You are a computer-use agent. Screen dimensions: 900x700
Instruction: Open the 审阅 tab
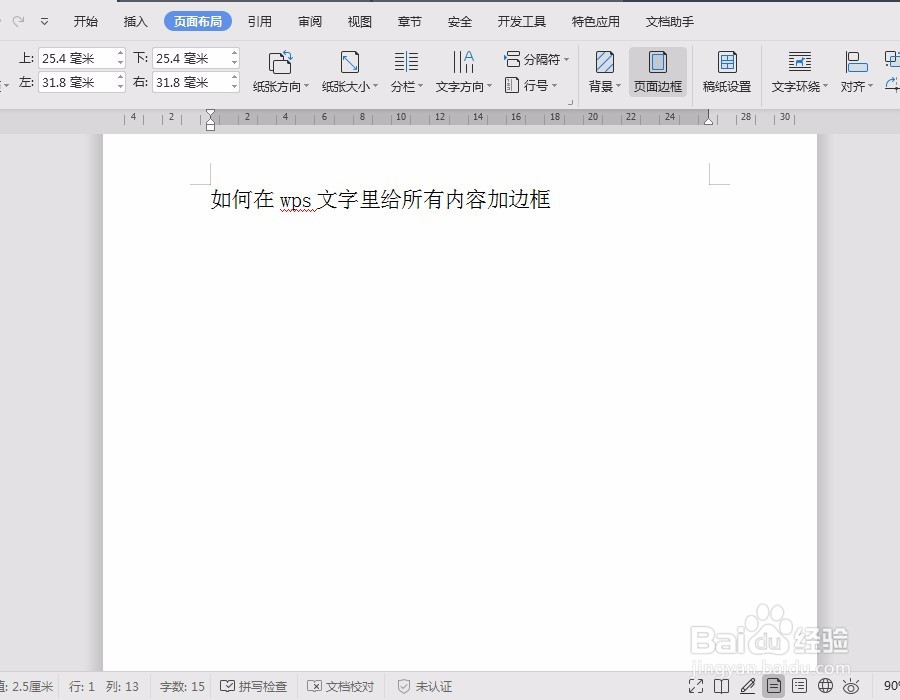click(310, 22)
